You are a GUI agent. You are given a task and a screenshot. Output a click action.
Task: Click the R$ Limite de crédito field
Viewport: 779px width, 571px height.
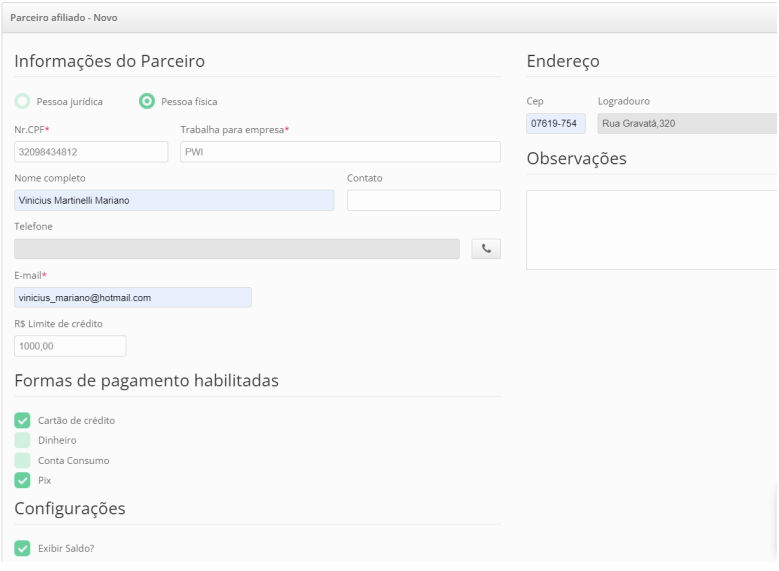click(70, 346)
